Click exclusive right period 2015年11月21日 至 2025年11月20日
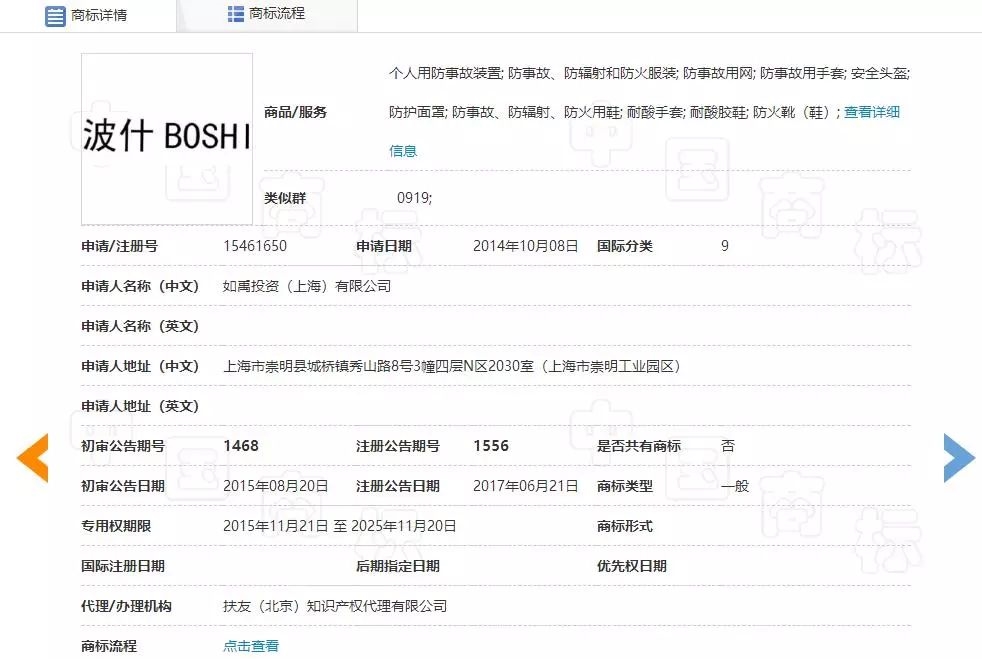Image resolution: width=982 pixels, height=659 pixels. [x=339, y=526]
